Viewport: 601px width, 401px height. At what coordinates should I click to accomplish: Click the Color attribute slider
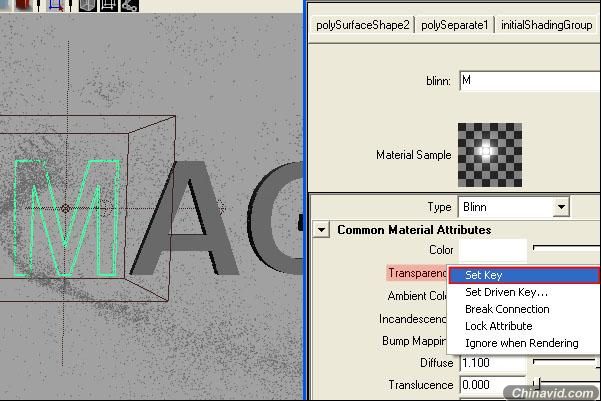[x=567, y=249]
